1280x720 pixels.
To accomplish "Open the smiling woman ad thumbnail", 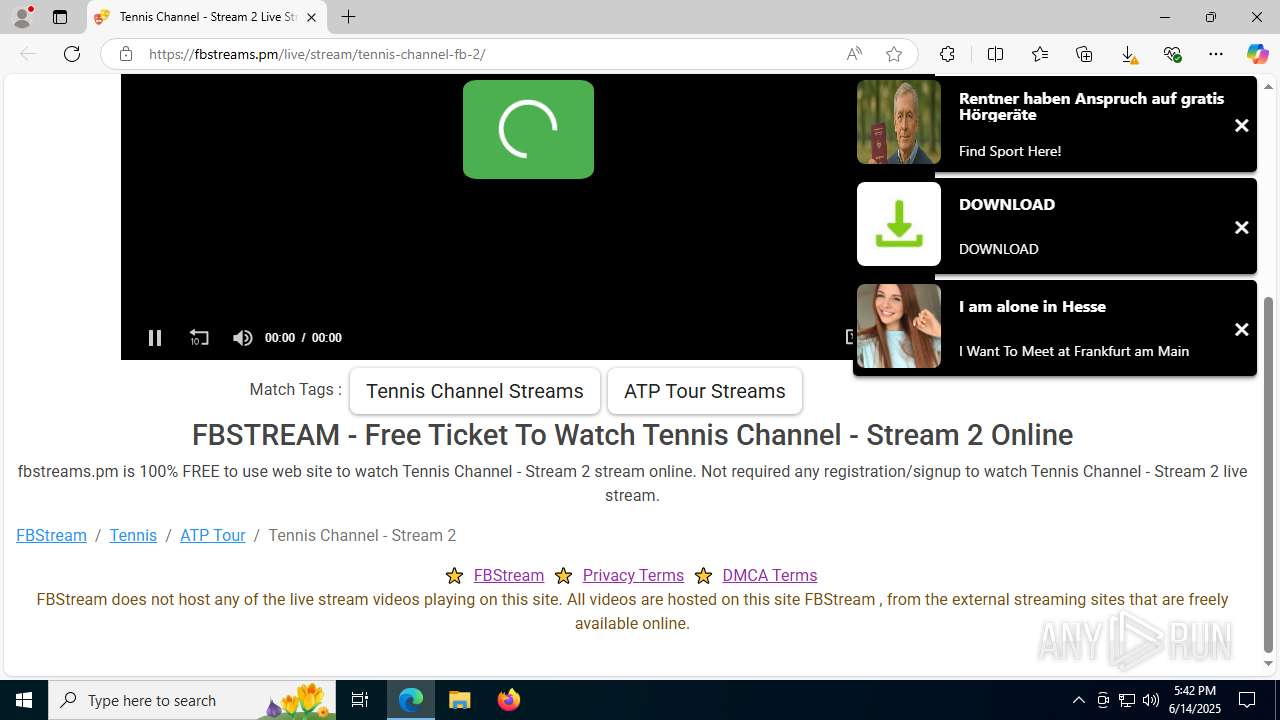I will (899, 326).
